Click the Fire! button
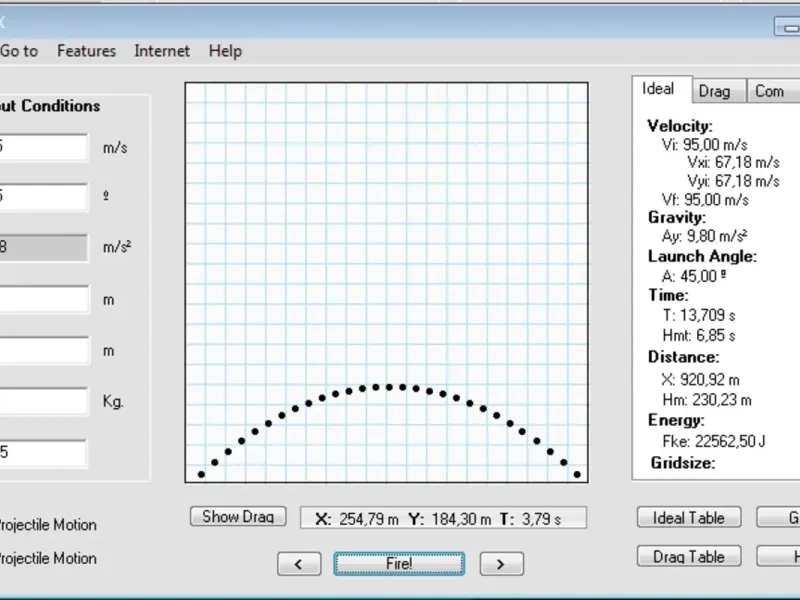Image resolution: width=800 pixels, height=600 pixels. pos(399,564)
